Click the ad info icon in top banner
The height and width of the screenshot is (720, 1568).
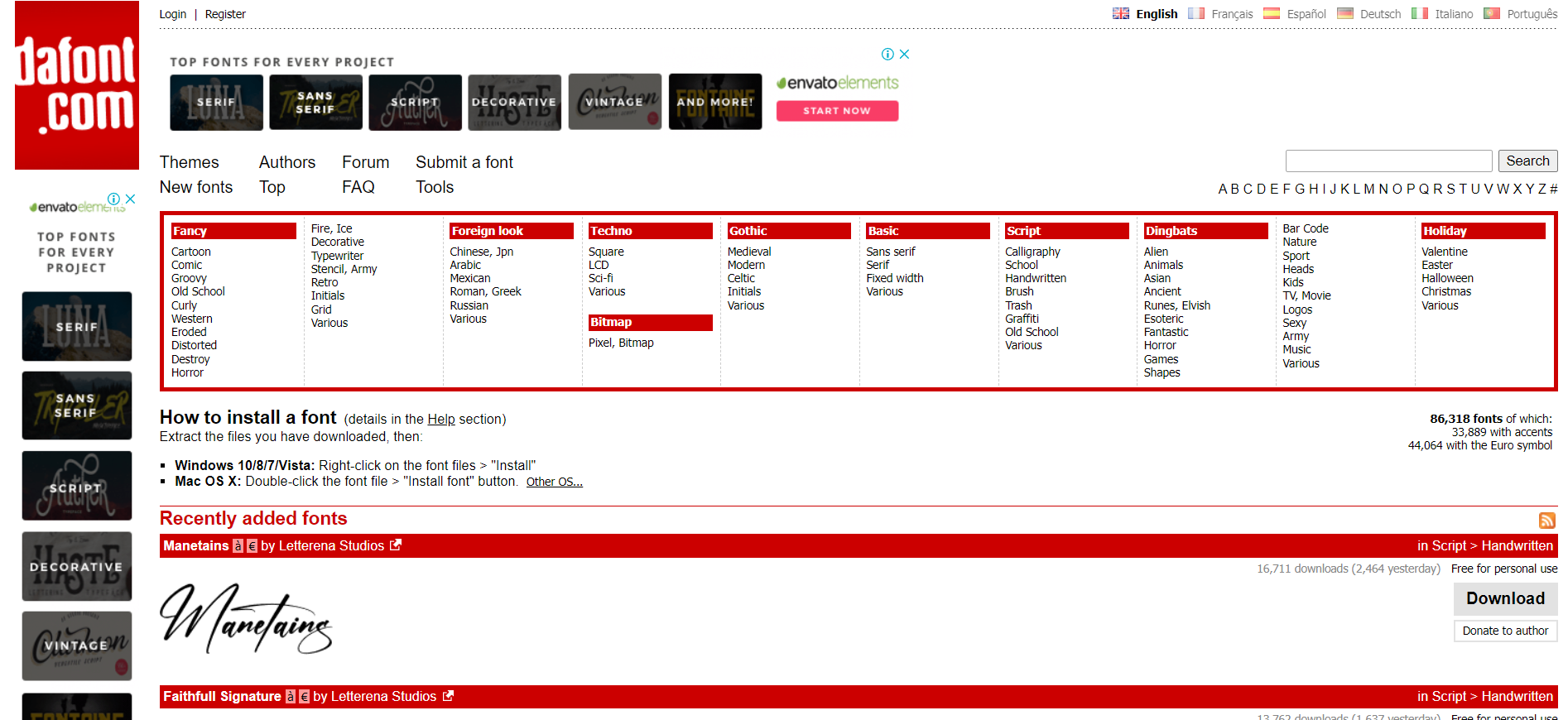click(887, 55)
